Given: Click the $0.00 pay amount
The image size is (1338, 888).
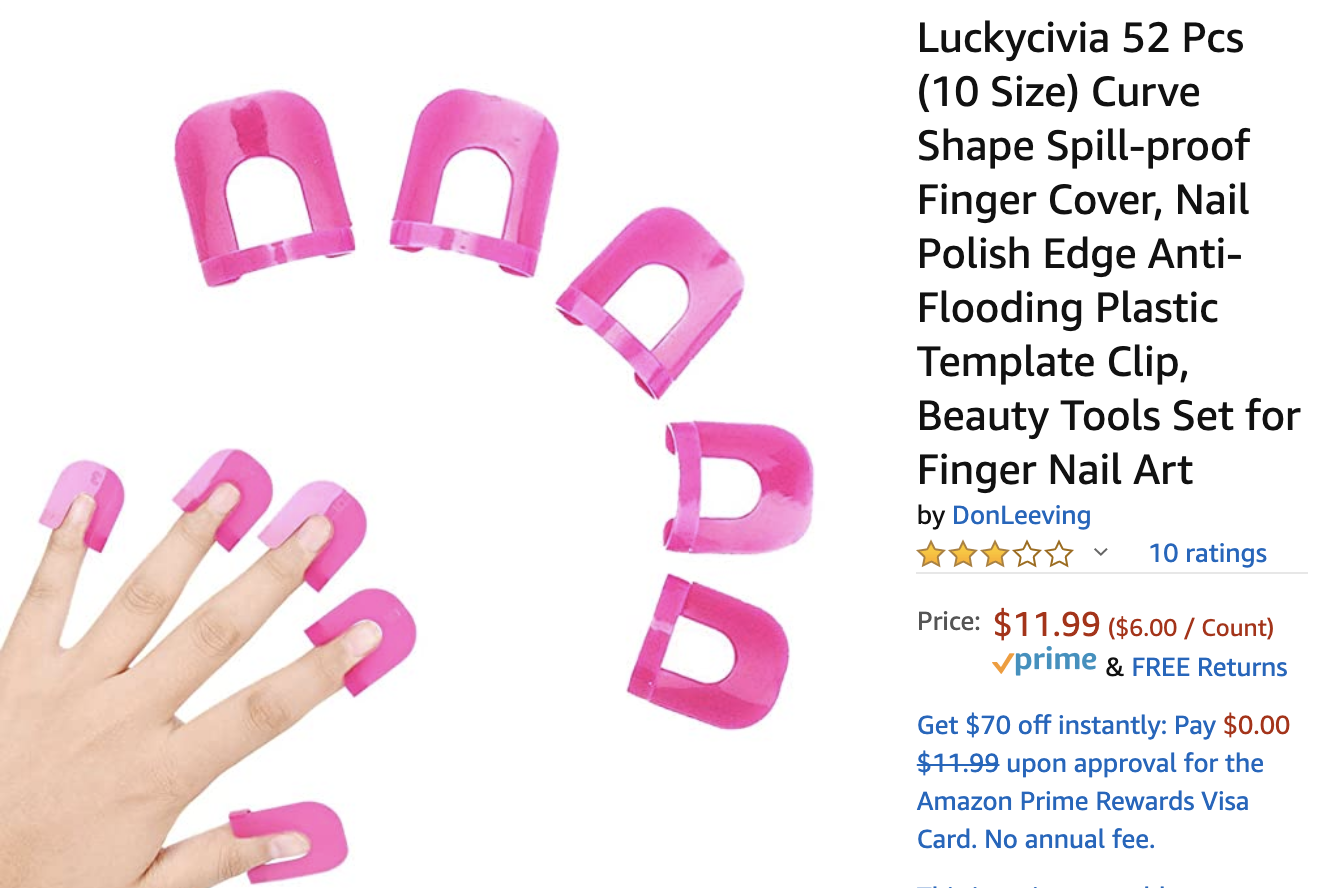Looking at the screenshot, I should [1257, 725].
